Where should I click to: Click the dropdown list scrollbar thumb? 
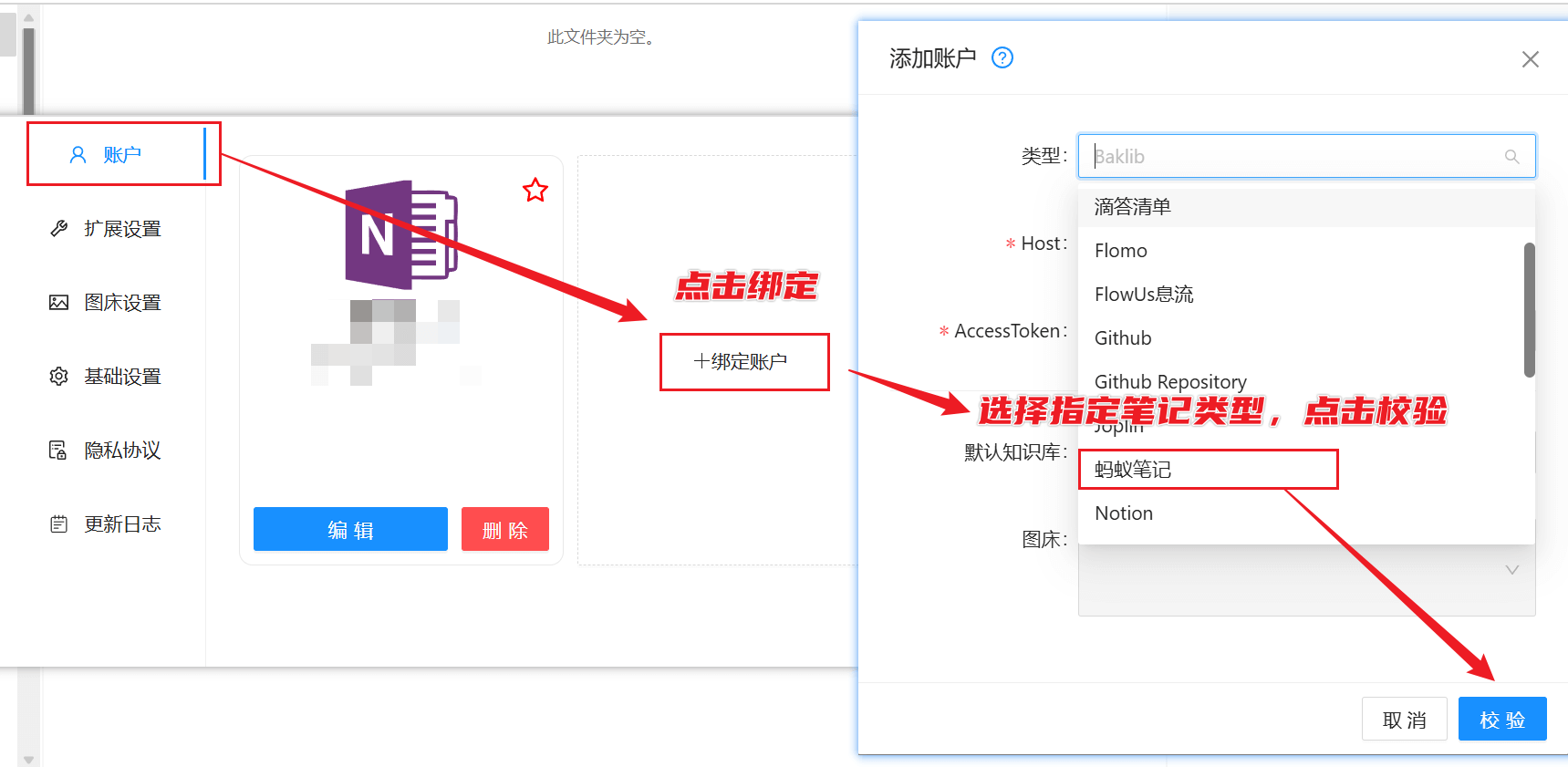[x=1530, y=309]
